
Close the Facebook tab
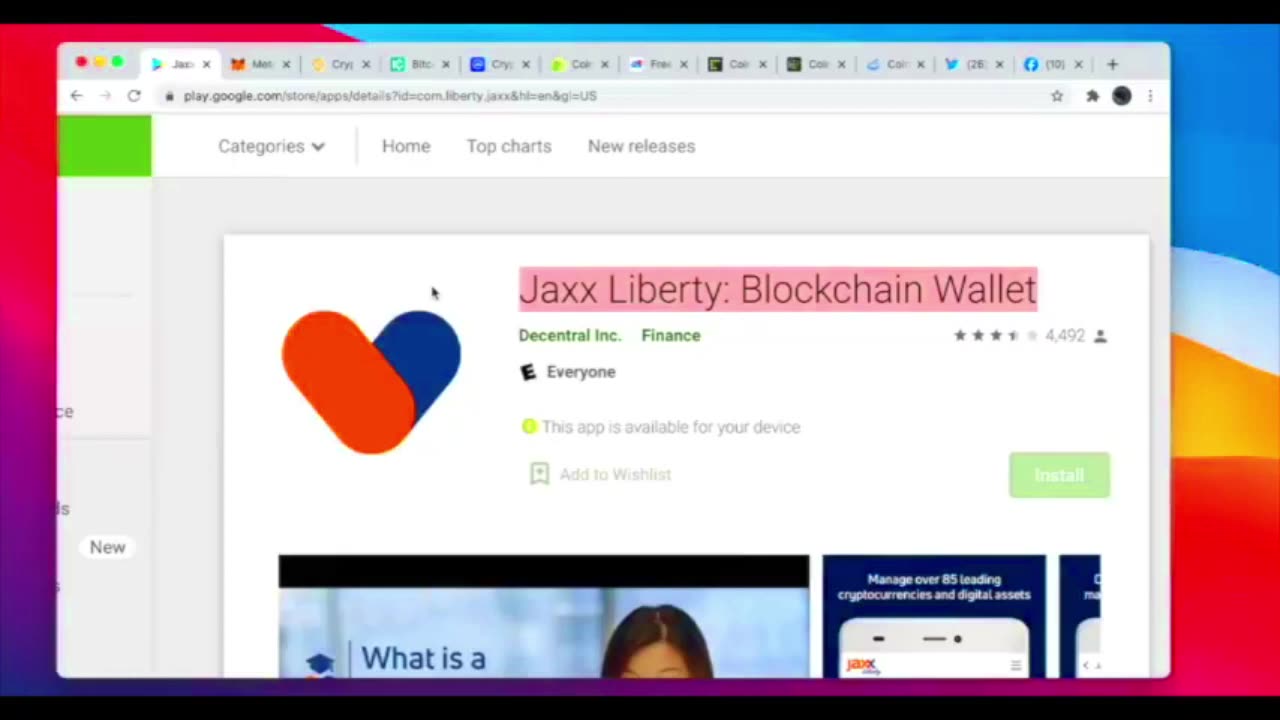click(1078, 64)
